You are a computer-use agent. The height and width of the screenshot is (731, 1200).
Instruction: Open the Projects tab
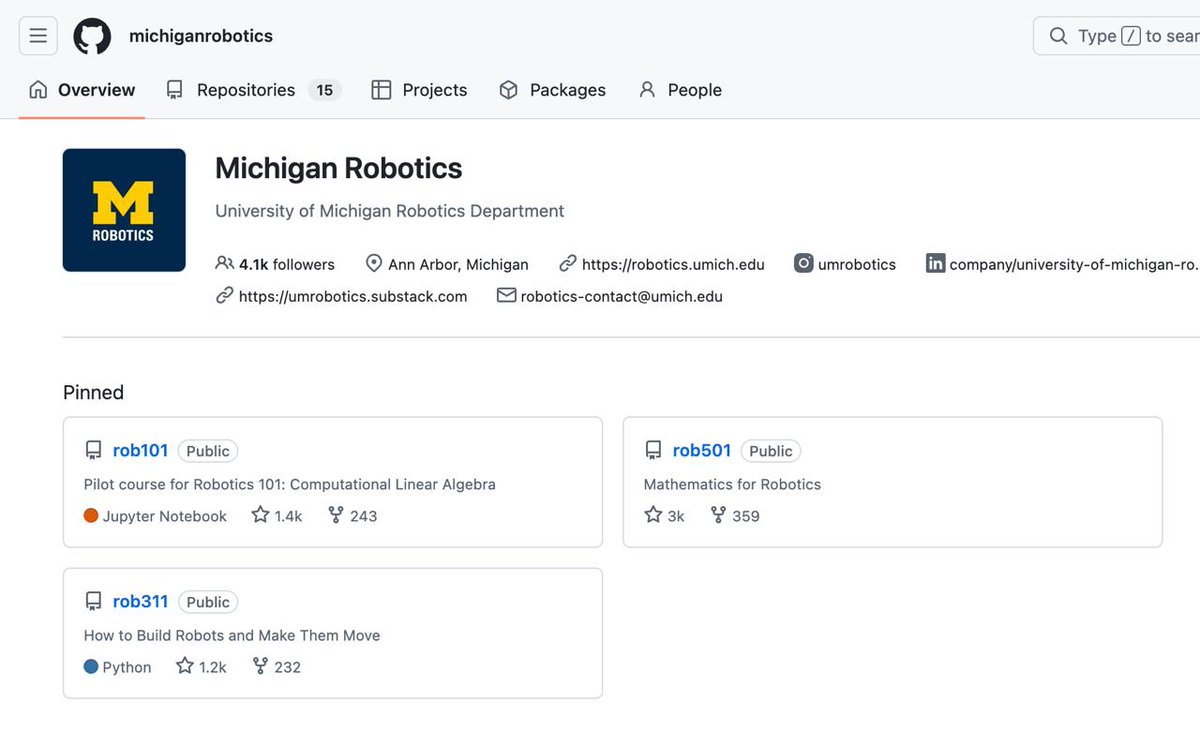coord(419,90)
